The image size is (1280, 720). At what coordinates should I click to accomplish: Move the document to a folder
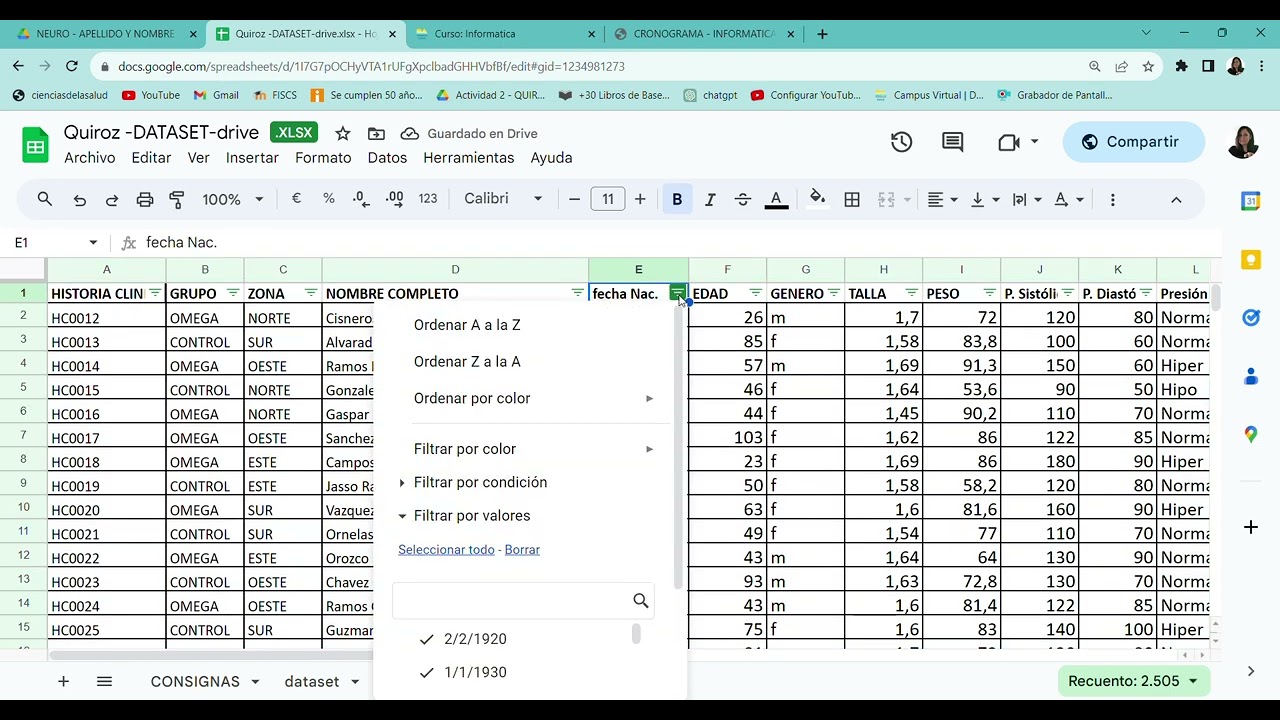376,133
